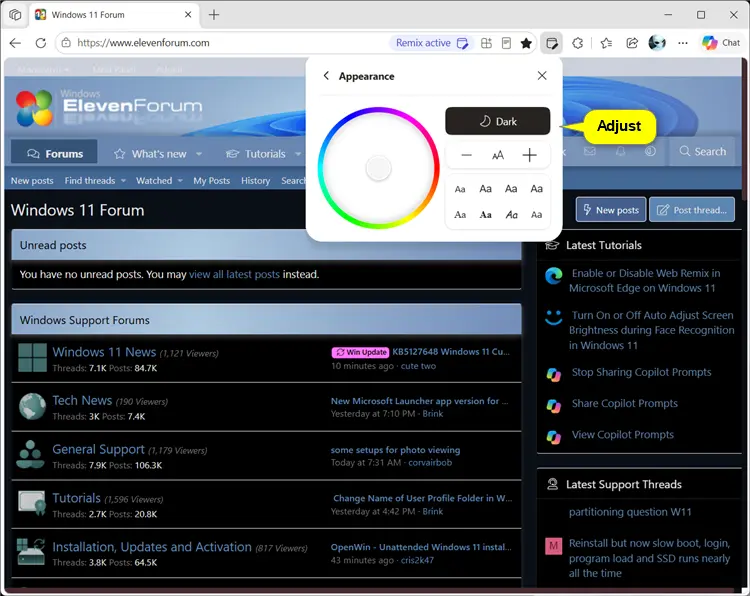The image size is (750, 596).
Task: Open partitioning question W11 thread
Action: tap(630, 512)
